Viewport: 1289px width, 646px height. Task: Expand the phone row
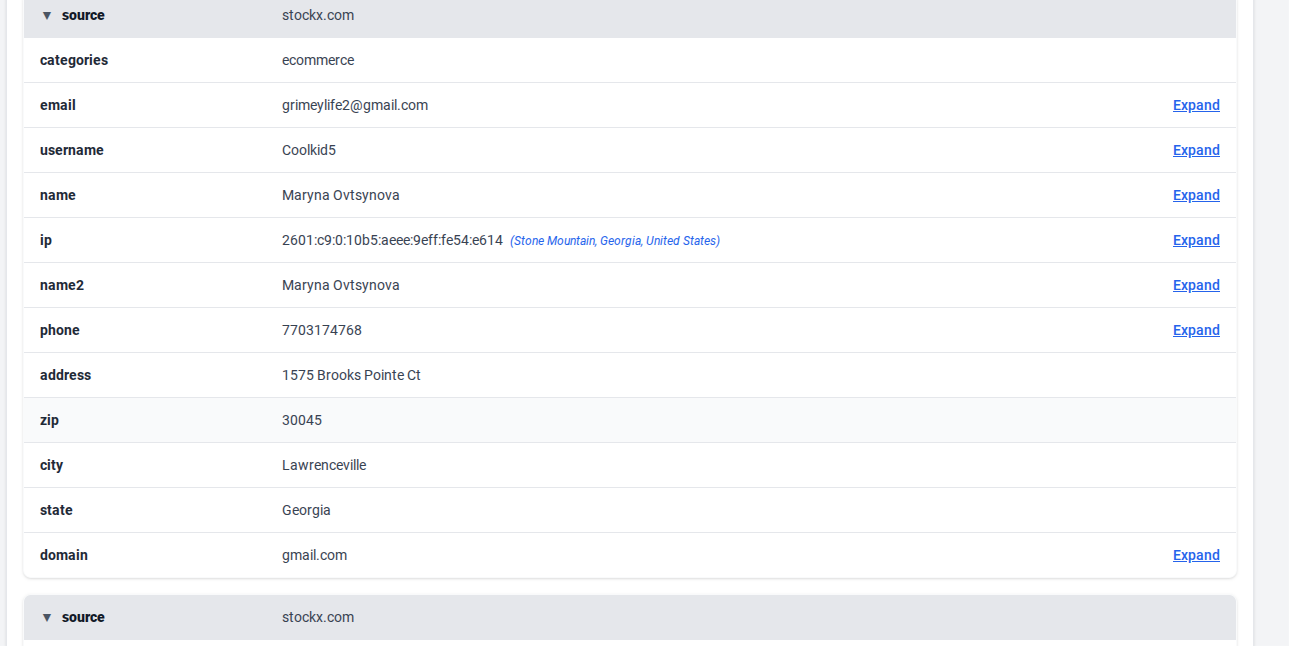(x=1196, y=330)
